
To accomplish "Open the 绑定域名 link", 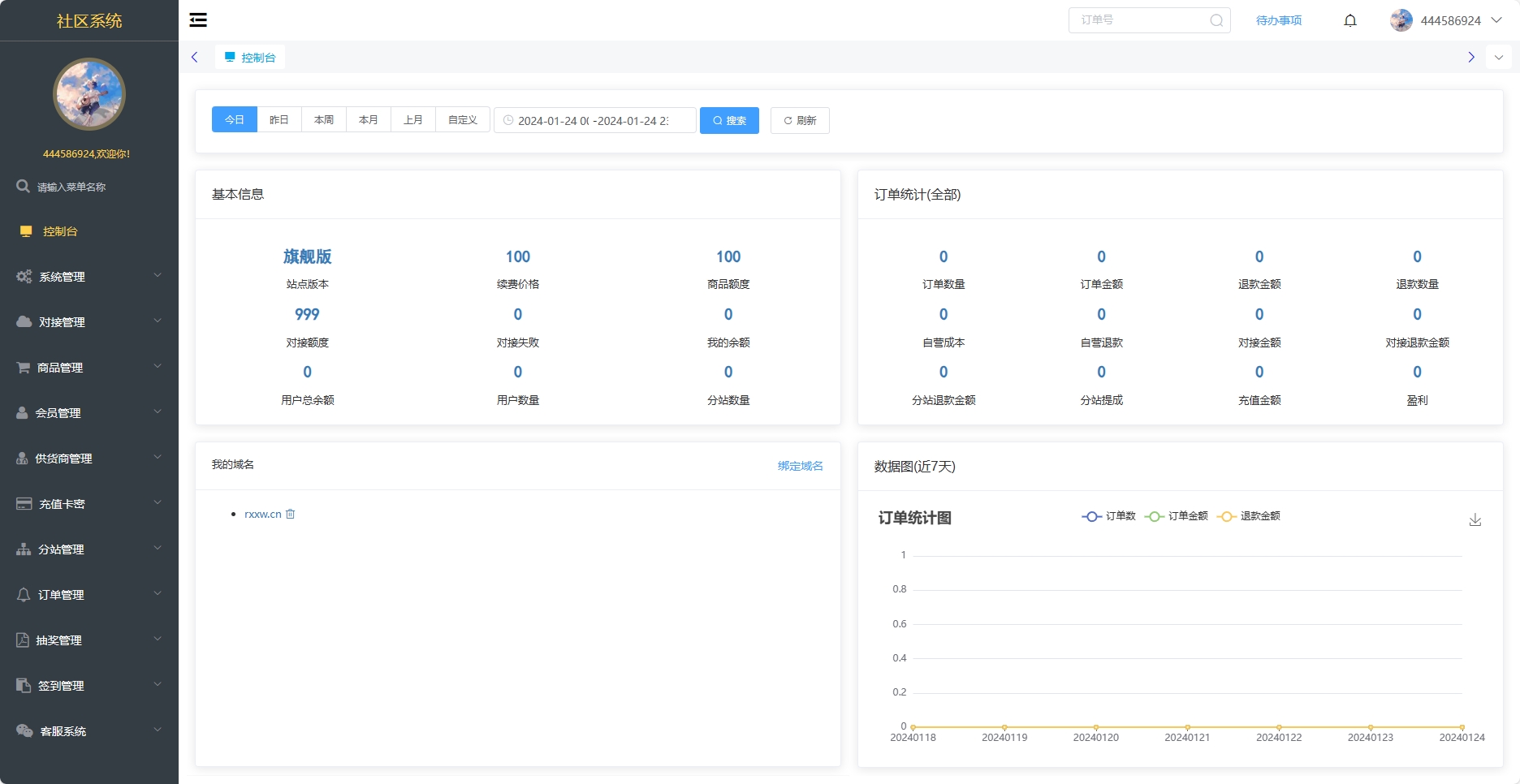I will click(800, 466).
